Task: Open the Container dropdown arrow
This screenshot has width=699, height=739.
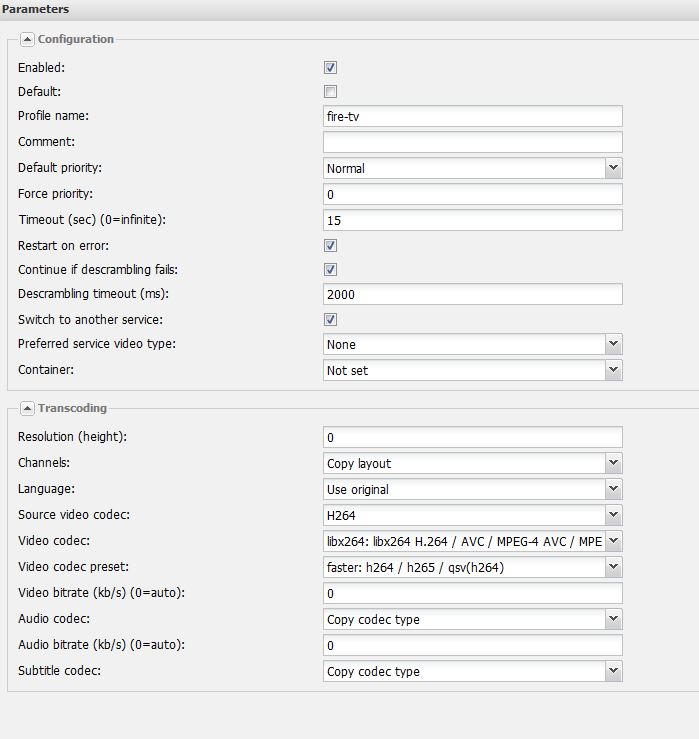Action: point(613,370)
